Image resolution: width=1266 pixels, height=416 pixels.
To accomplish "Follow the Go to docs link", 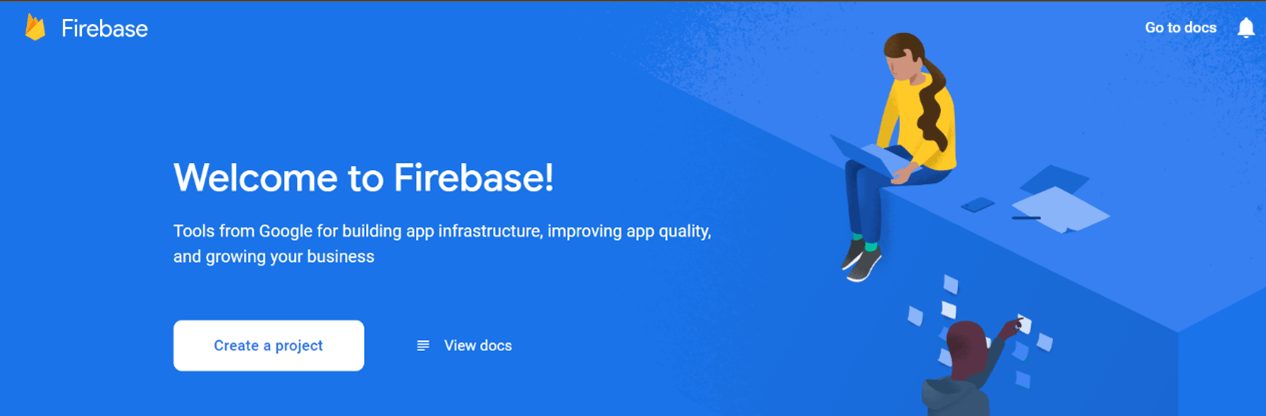I will [x=1181, y=28].
